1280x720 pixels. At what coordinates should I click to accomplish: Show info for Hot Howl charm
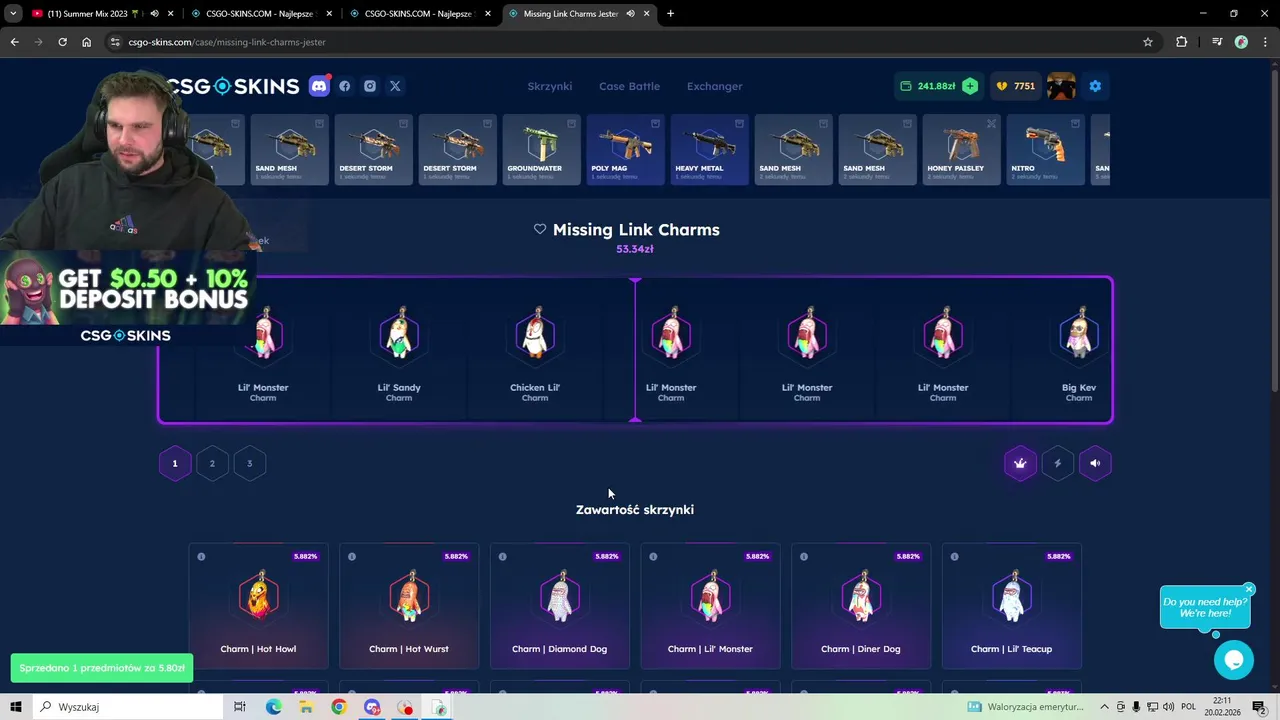201,557
